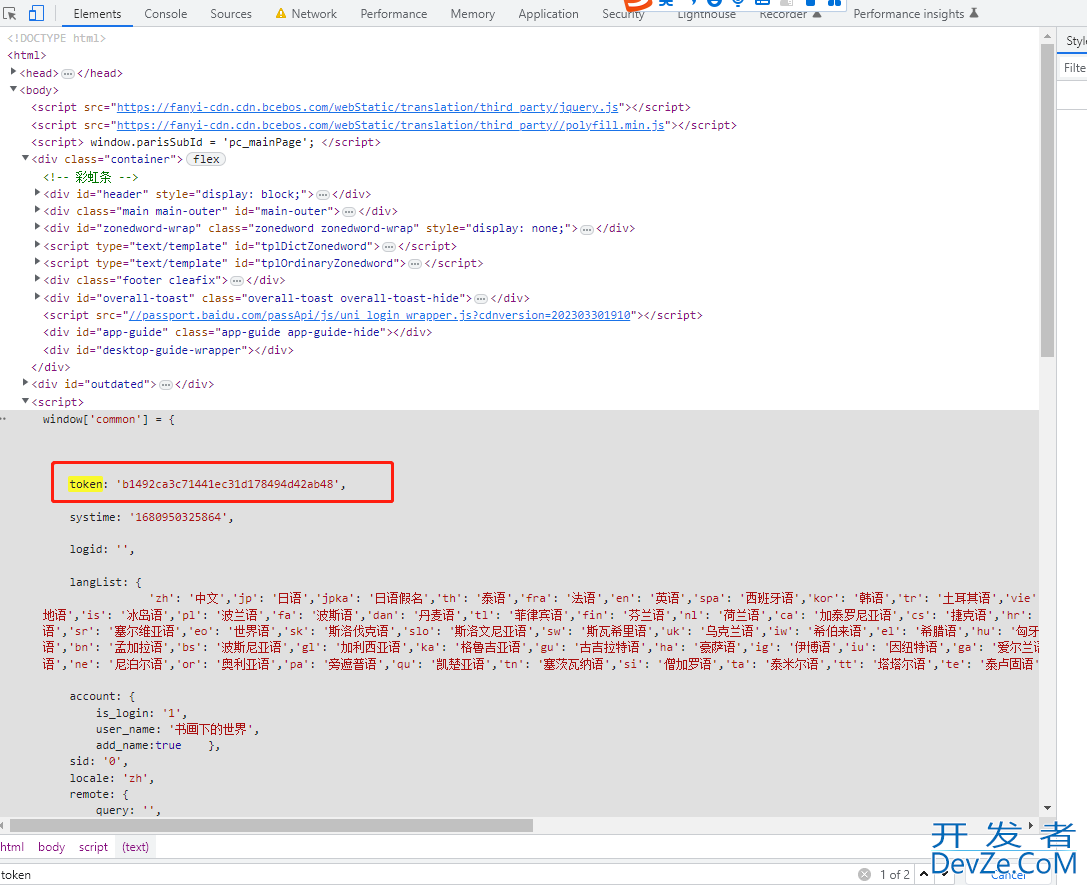Open the Sources tab
Viewport: 1087px width, 885px height.
[x=231, y=14]
